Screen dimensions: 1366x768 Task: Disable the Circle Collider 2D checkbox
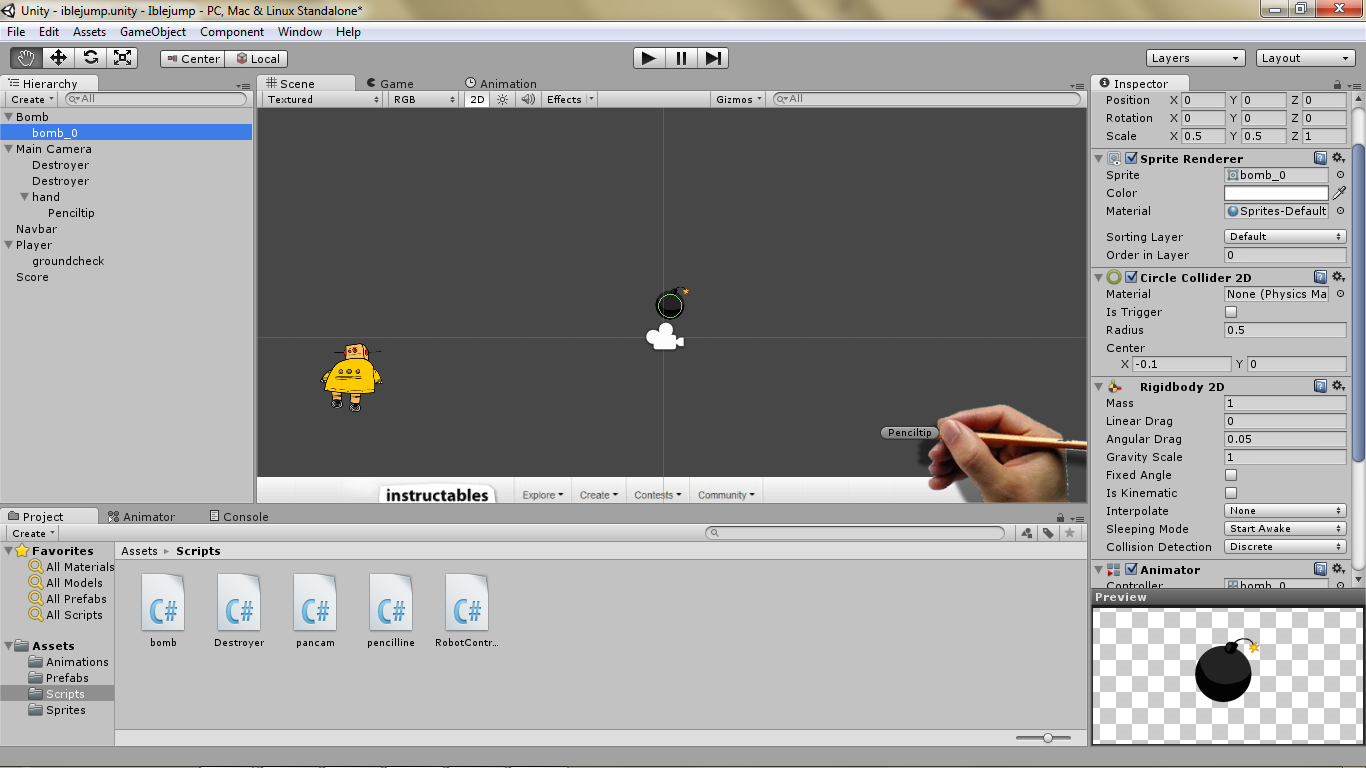click(1131, 277)
